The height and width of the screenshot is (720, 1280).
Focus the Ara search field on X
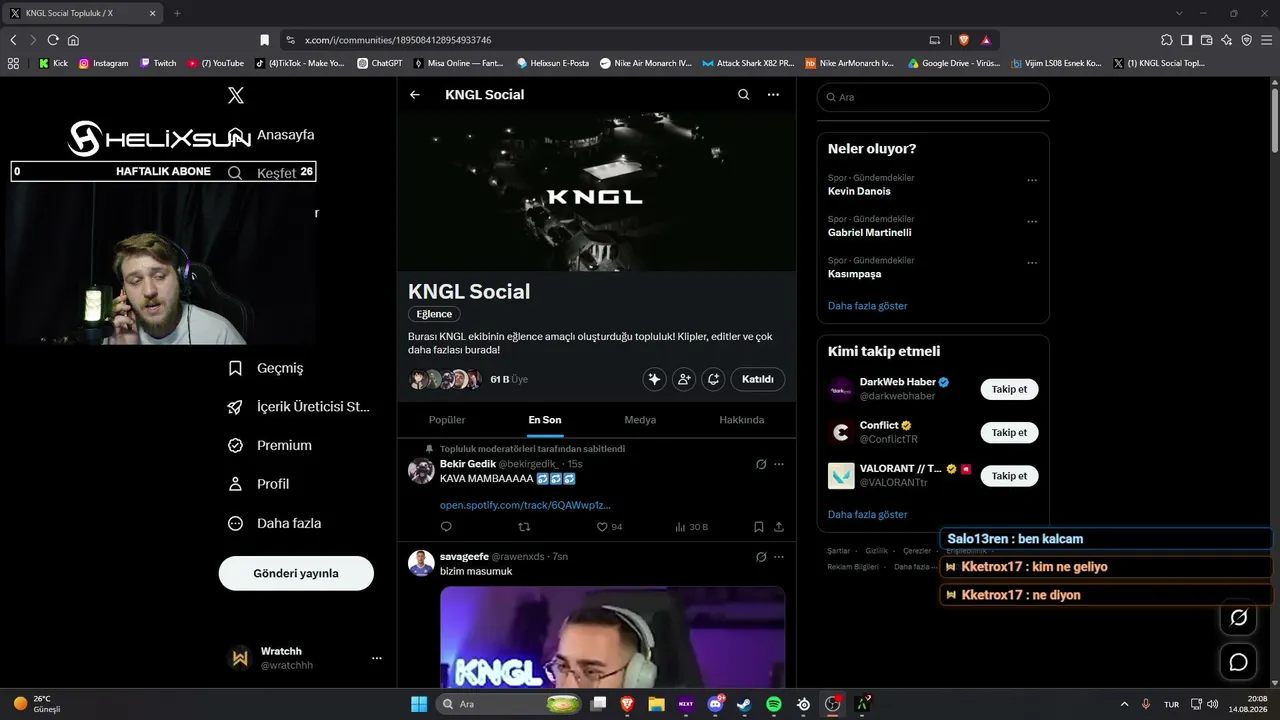click(x=933, y=97)
